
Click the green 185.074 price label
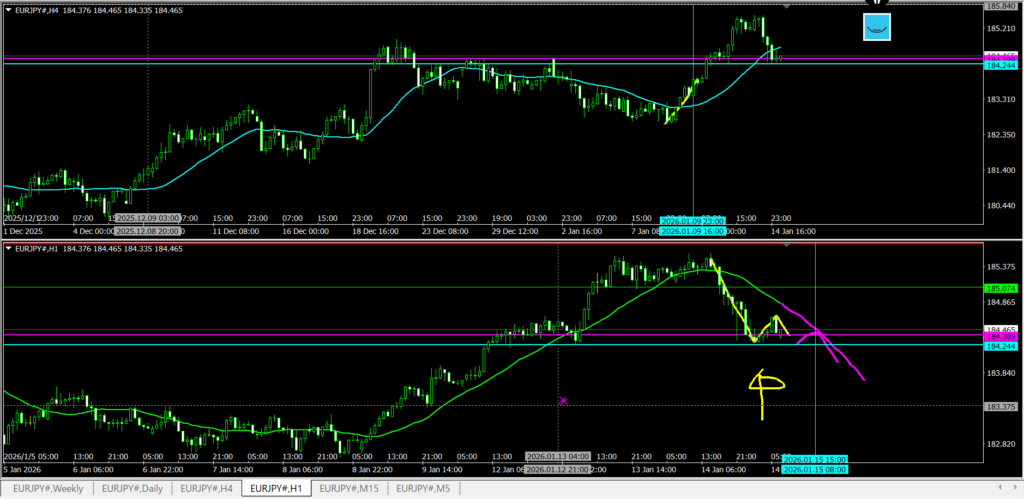click(x=1002, y=287)
